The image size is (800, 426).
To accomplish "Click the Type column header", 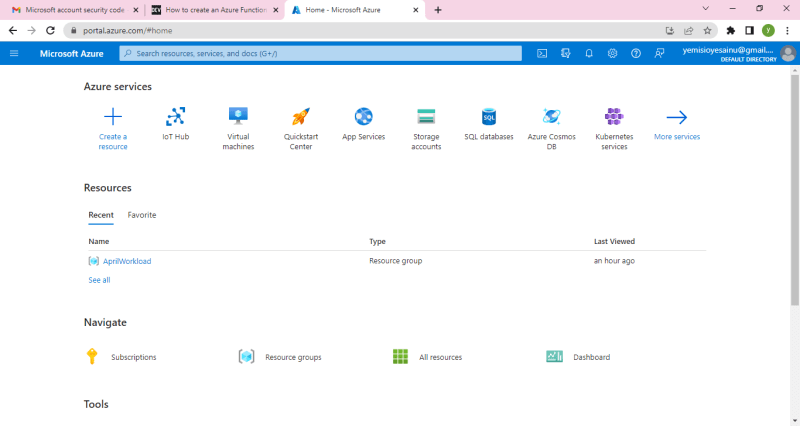I will coord(378,241).
